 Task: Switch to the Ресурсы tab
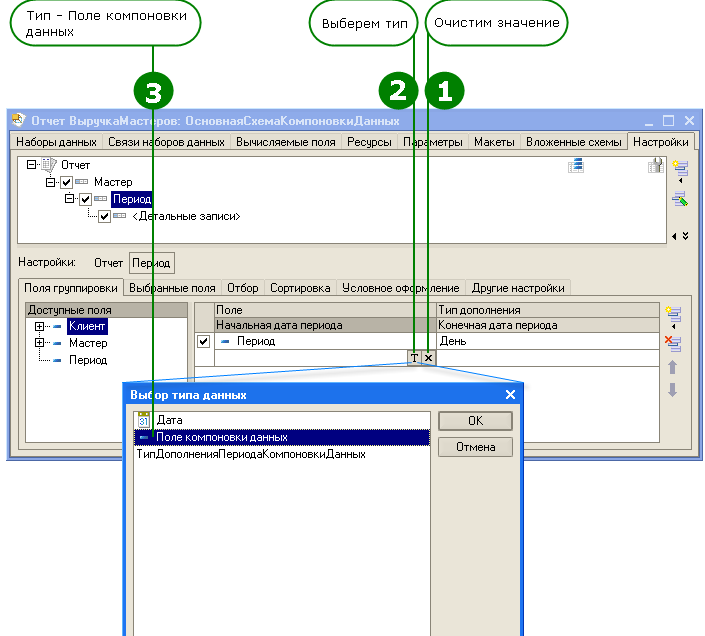pyautogui.click(x=369, y=142)
